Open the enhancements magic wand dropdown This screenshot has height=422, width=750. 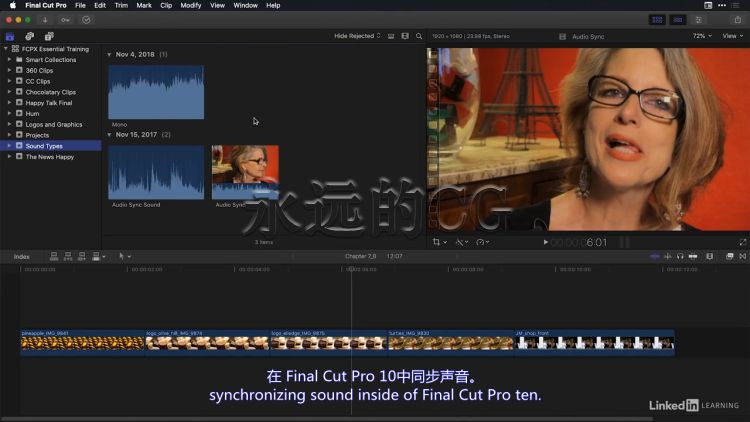462,242
